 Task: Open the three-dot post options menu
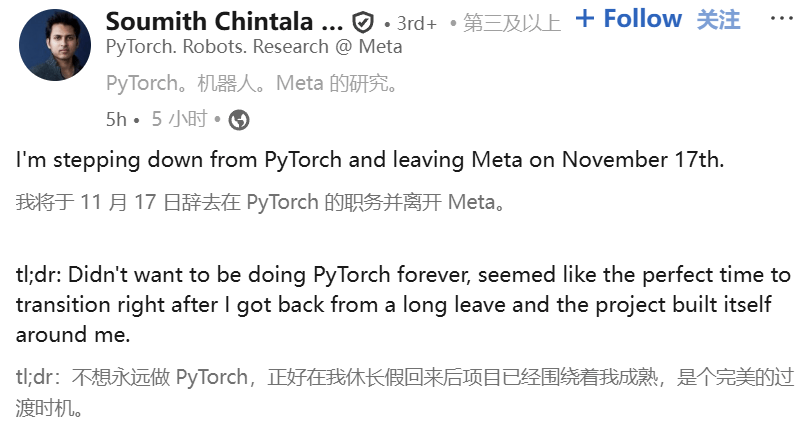tap(781, 20)
